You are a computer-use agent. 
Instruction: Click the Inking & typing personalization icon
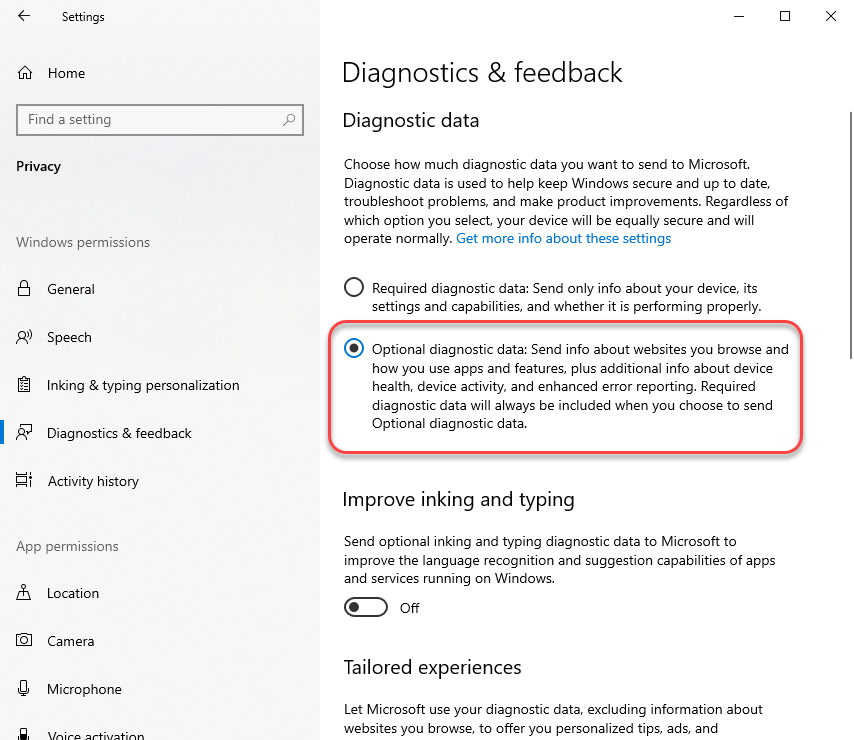tap(25, 385)
